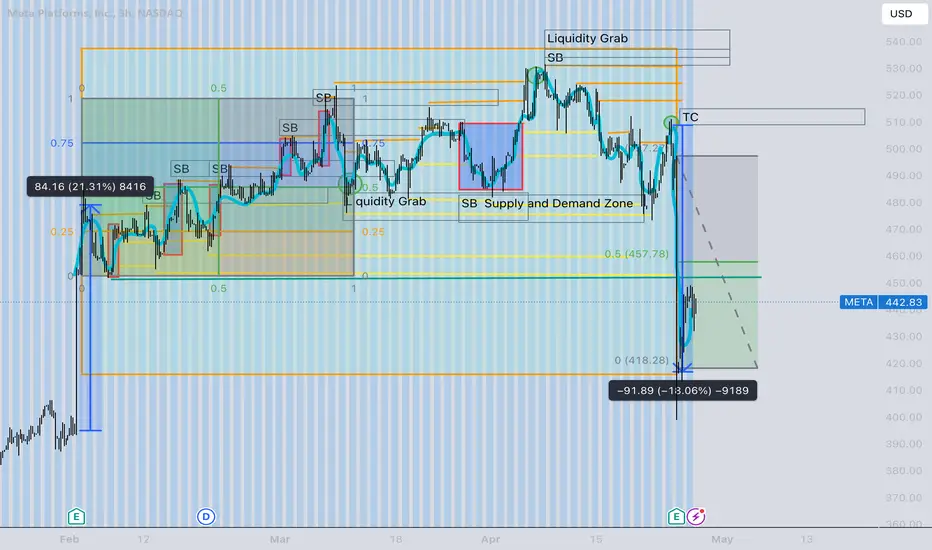Click the green circle marking the 530 peak

pyautogui.click(x=536, y=75)
